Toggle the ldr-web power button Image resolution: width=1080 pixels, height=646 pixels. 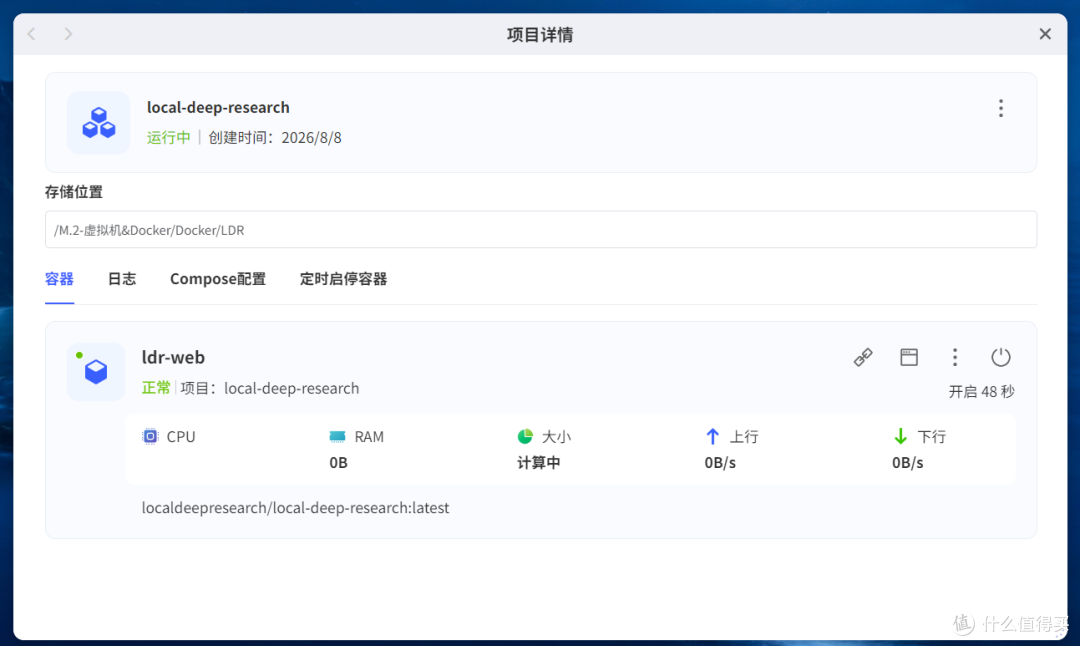[1001, 357]
